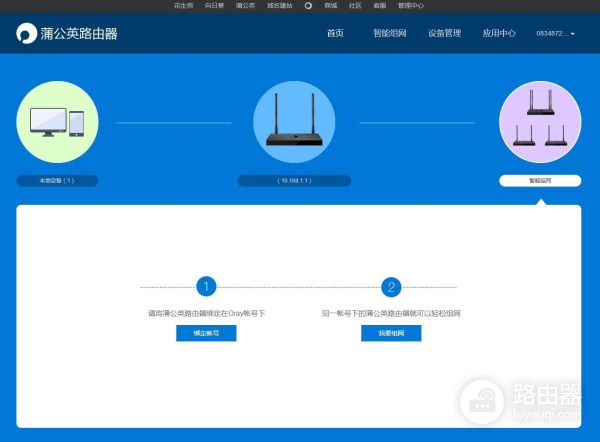Viewport: 600px width, 442px height.
Task: Open 管理中心 link in top bar
Action: pyautogui.click(x=411, y=6)
